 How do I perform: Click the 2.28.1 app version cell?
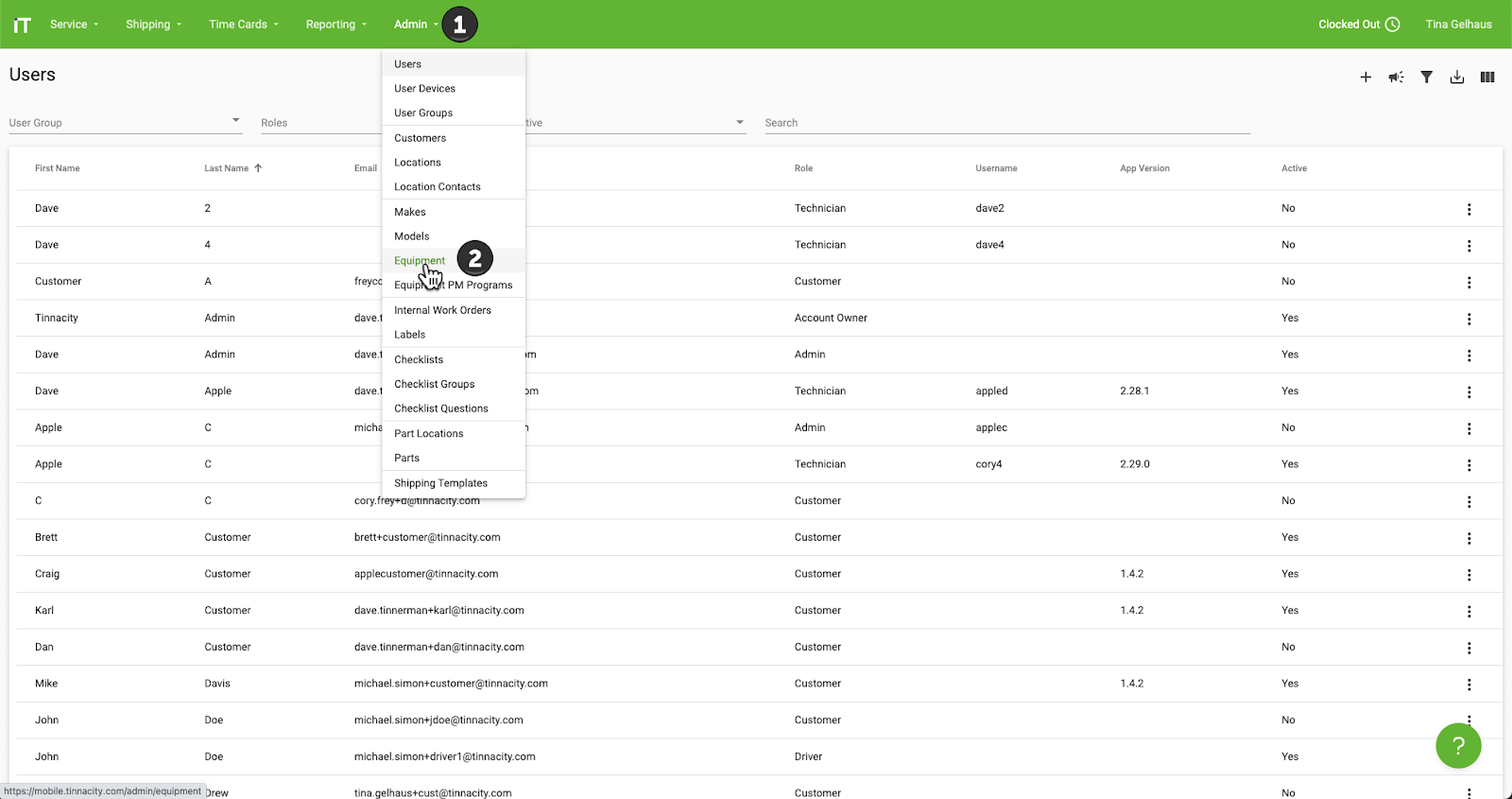coord(1134,391)
